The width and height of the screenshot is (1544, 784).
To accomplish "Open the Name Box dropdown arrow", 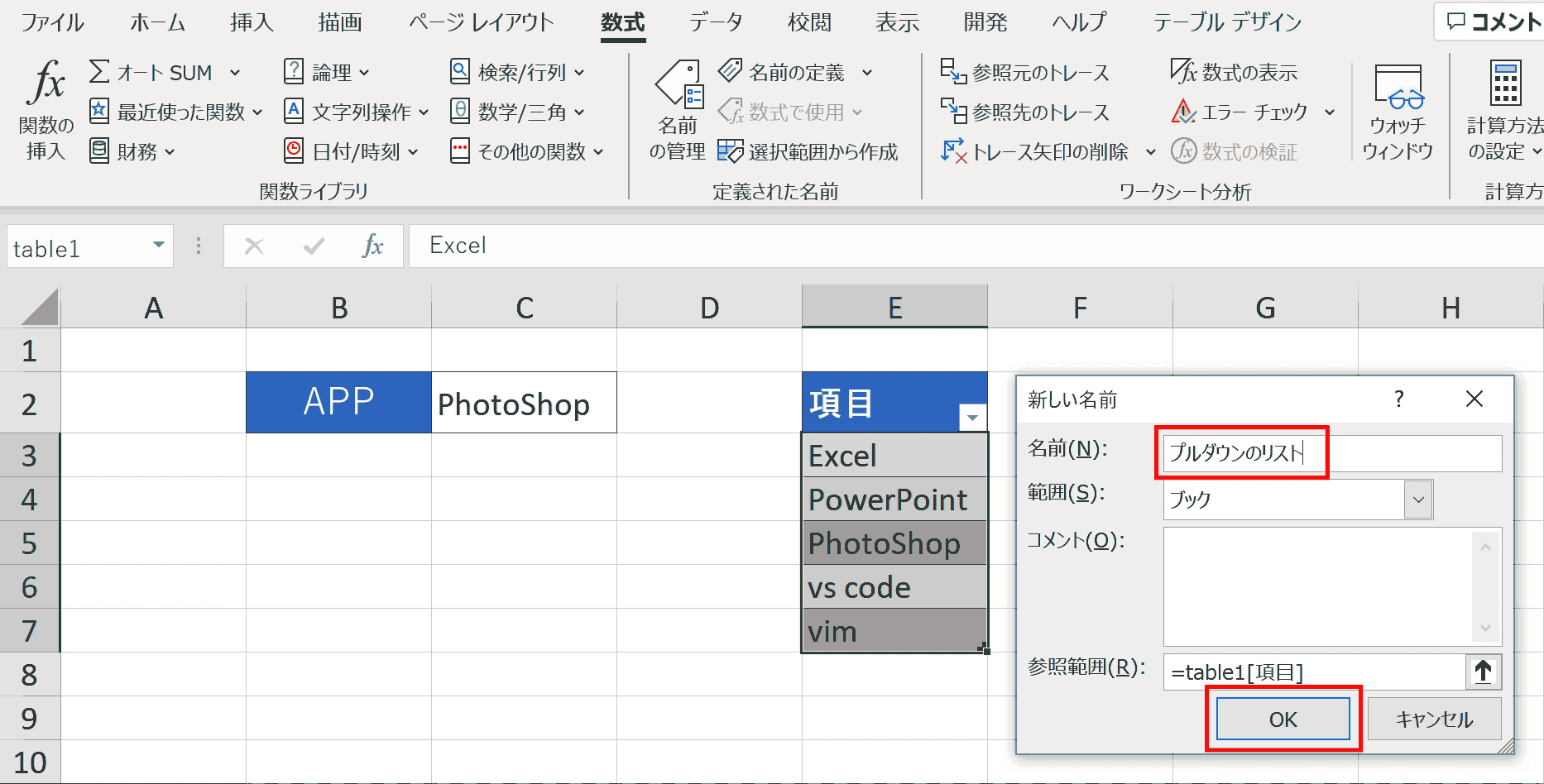I will click(158, 246).
